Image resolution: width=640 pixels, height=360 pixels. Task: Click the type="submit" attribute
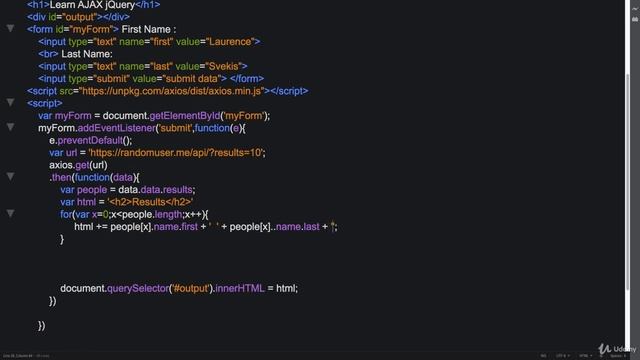tap(99, 78)
